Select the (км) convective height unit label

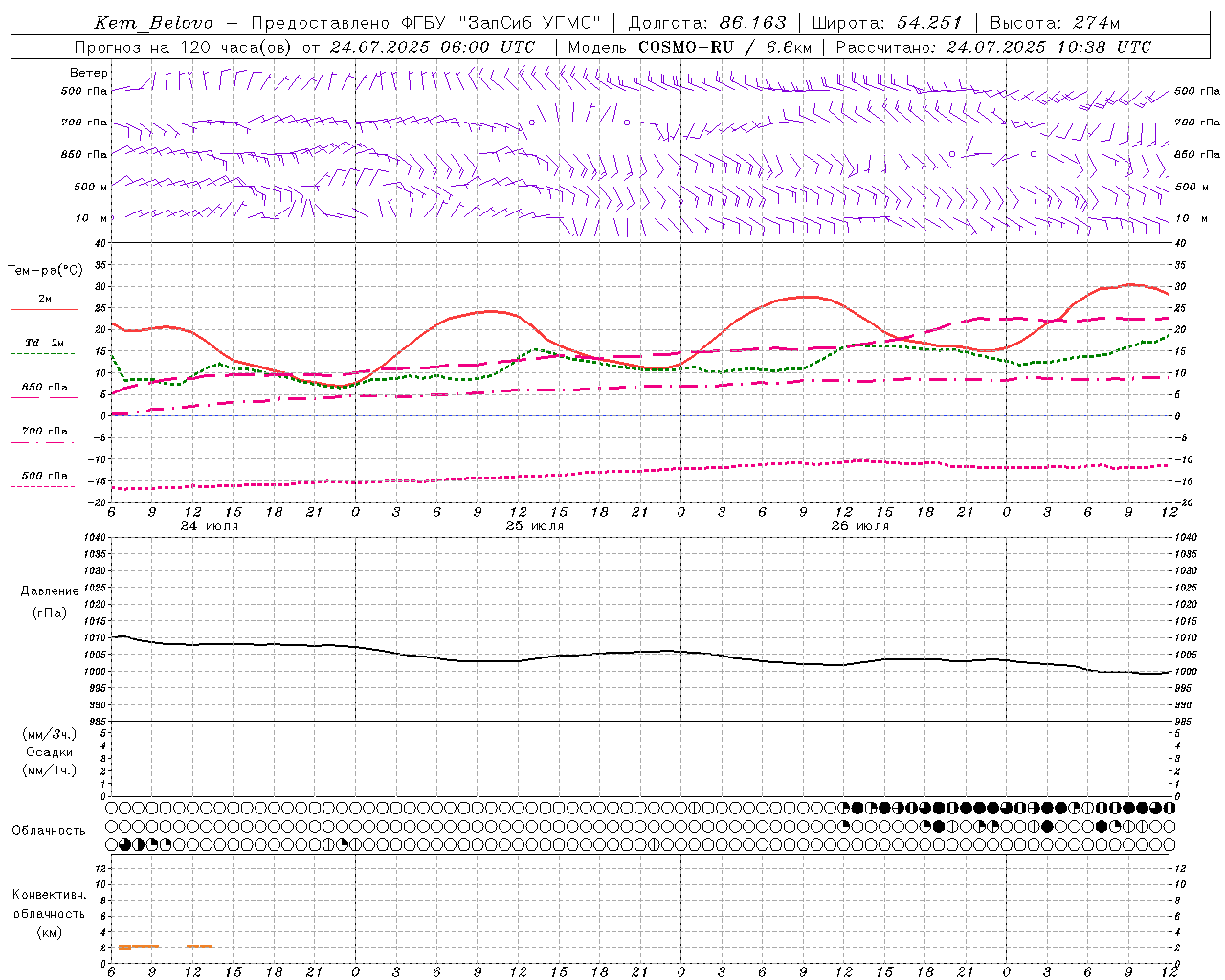[49, 932]
